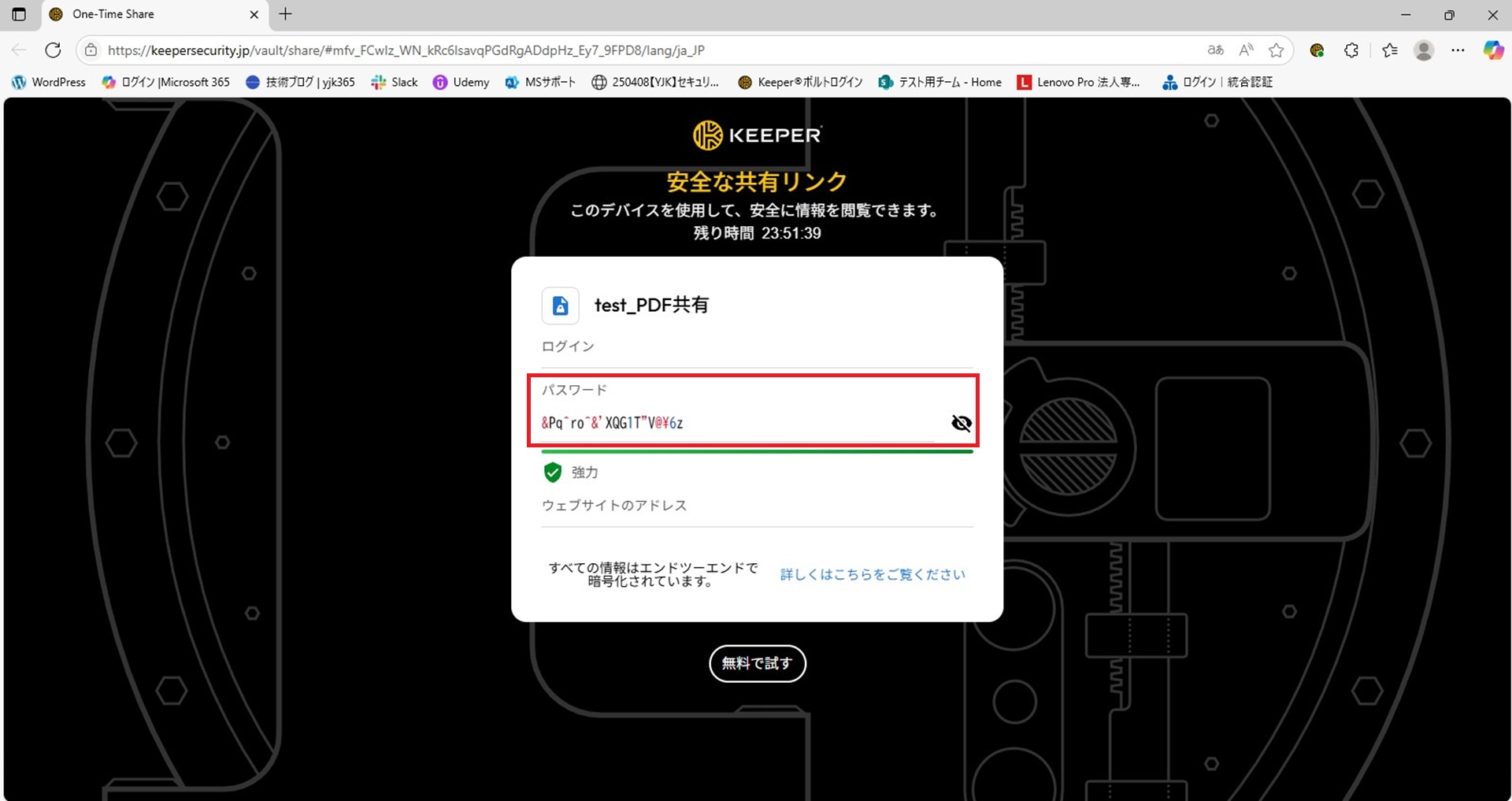Select the One-Time Share tab
This screenshot has width=1512, height=801.
coord(150,14)
